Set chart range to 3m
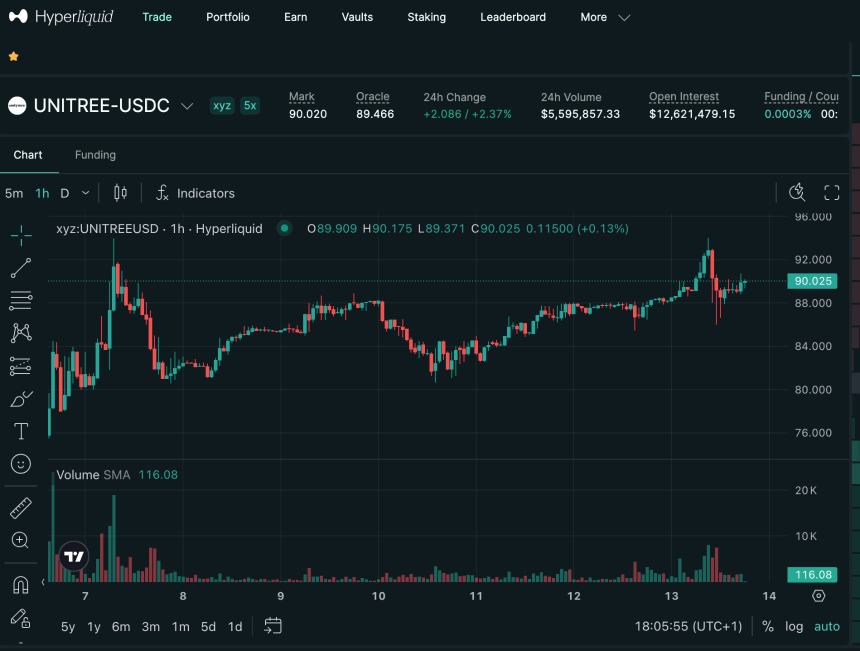The height and width of the screenshot is (651, 860). point(151,626)
